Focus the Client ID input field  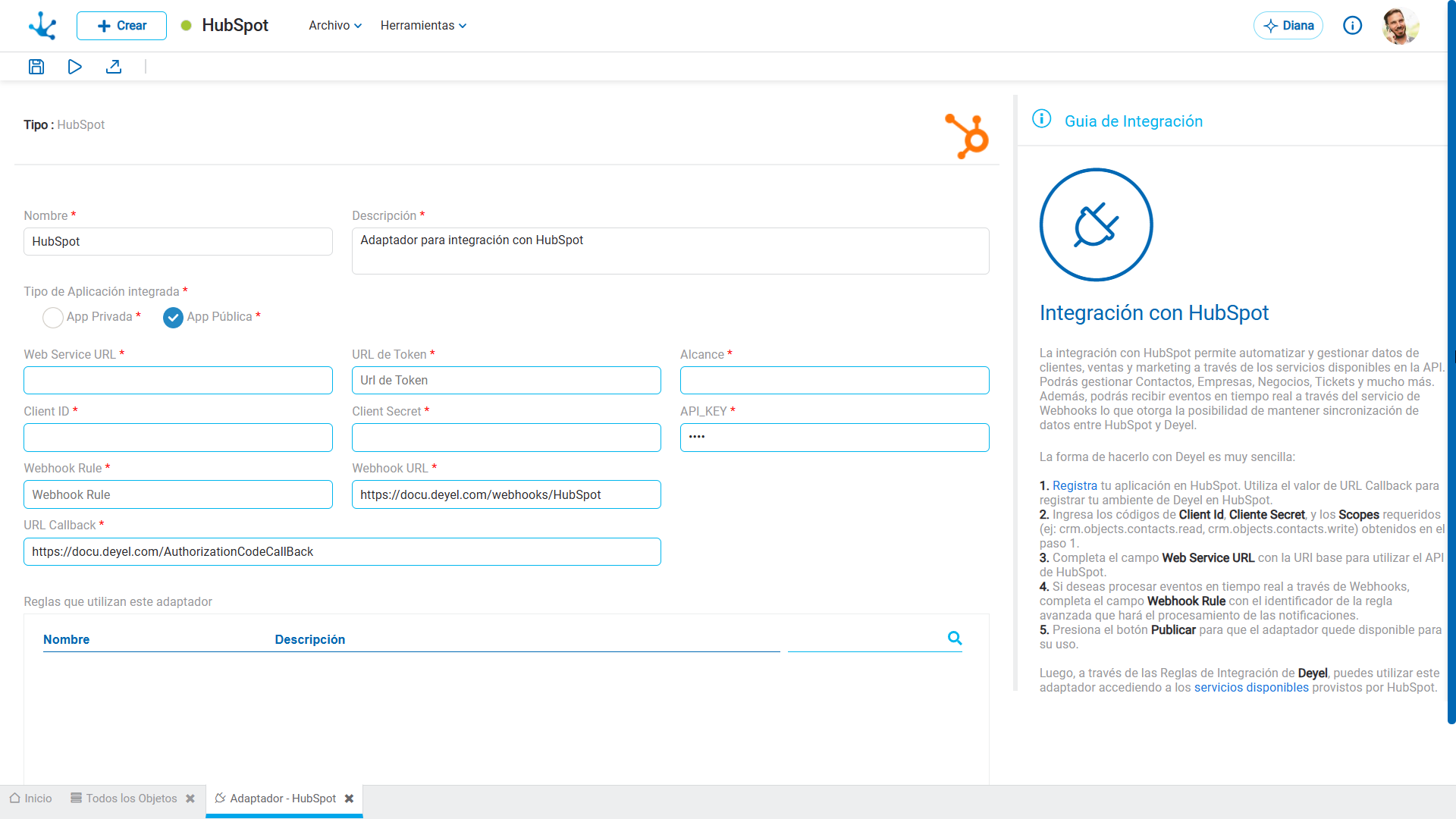[178, 438]
